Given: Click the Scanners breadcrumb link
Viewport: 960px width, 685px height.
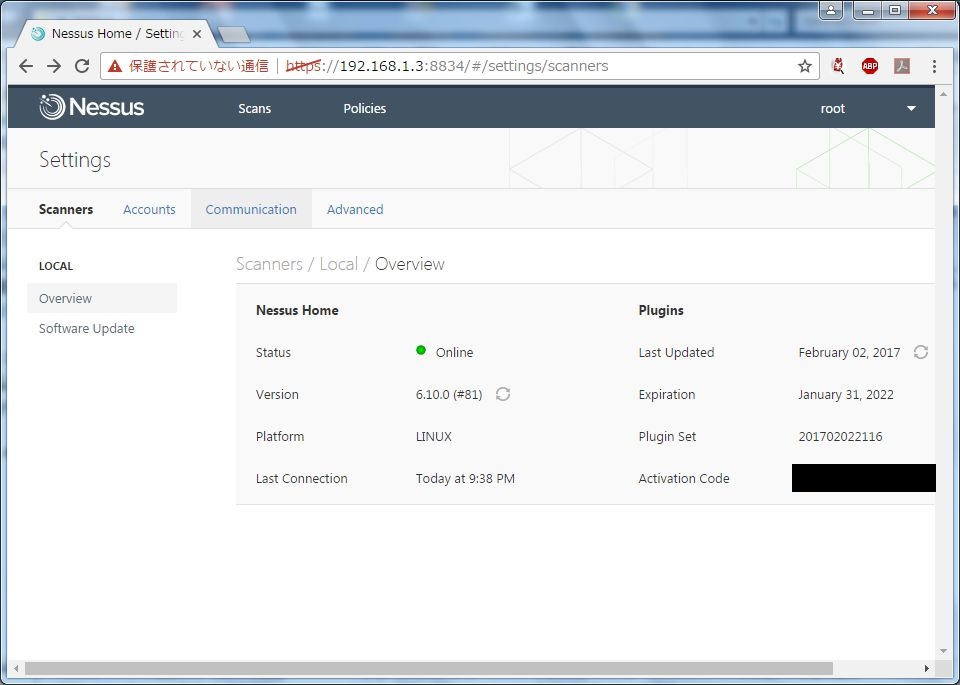Looking at the screenshot, I should coord(269,264).
